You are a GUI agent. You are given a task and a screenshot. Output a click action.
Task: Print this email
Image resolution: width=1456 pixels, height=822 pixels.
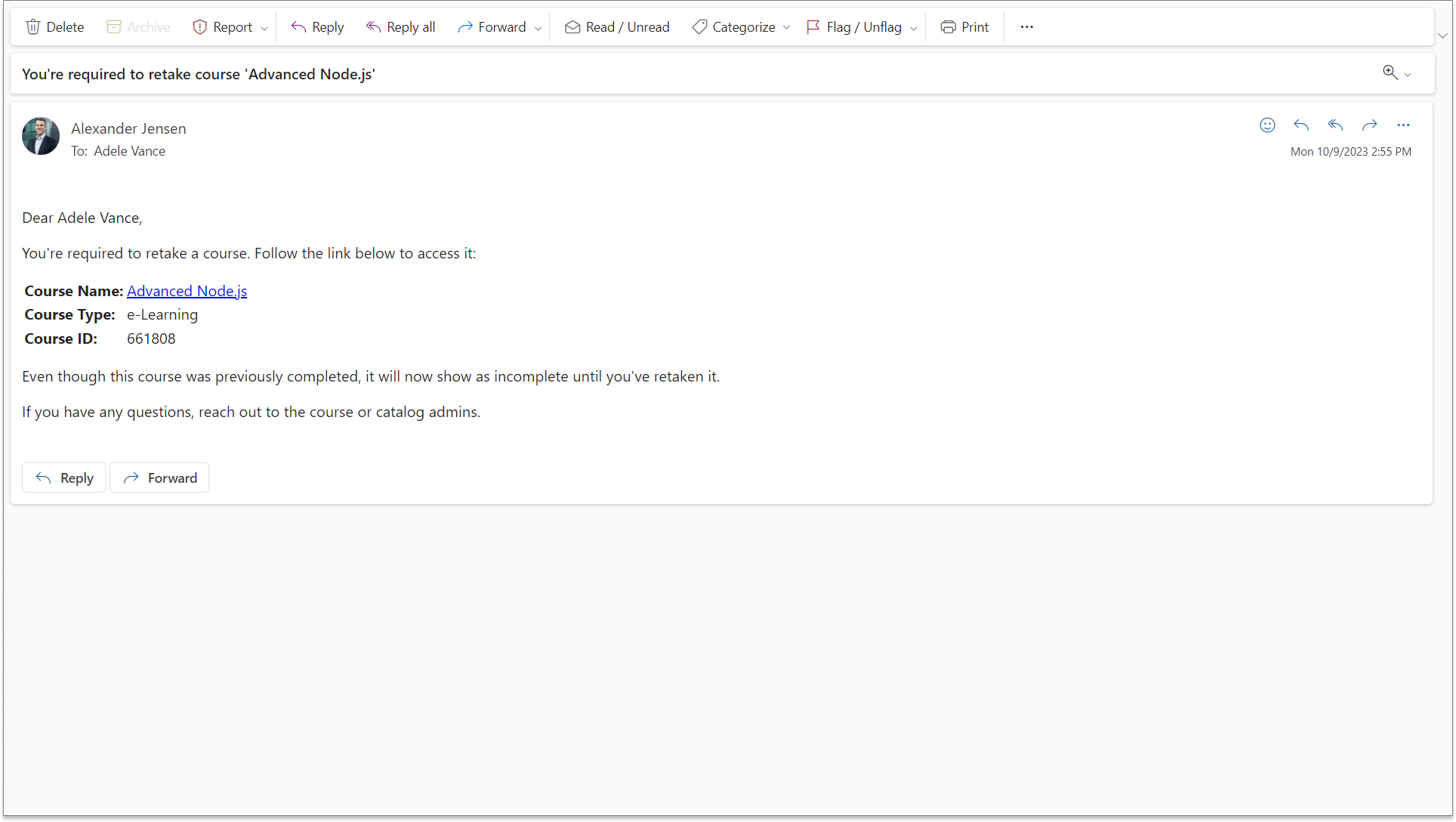[x=964, y=27]
